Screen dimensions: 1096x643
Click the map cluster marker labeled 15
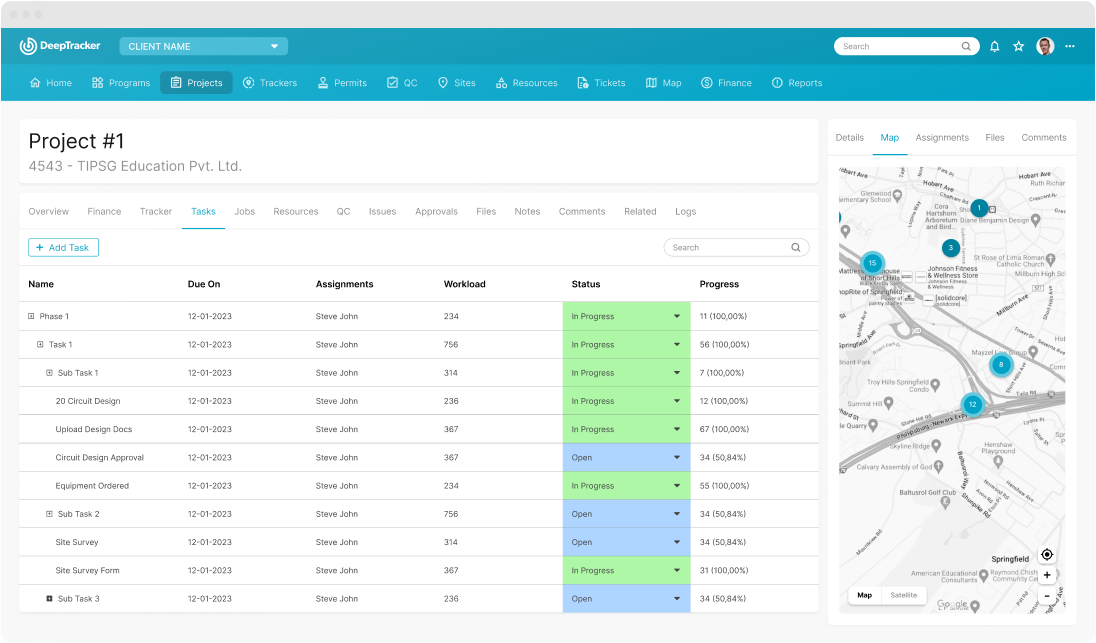[872, 263]
